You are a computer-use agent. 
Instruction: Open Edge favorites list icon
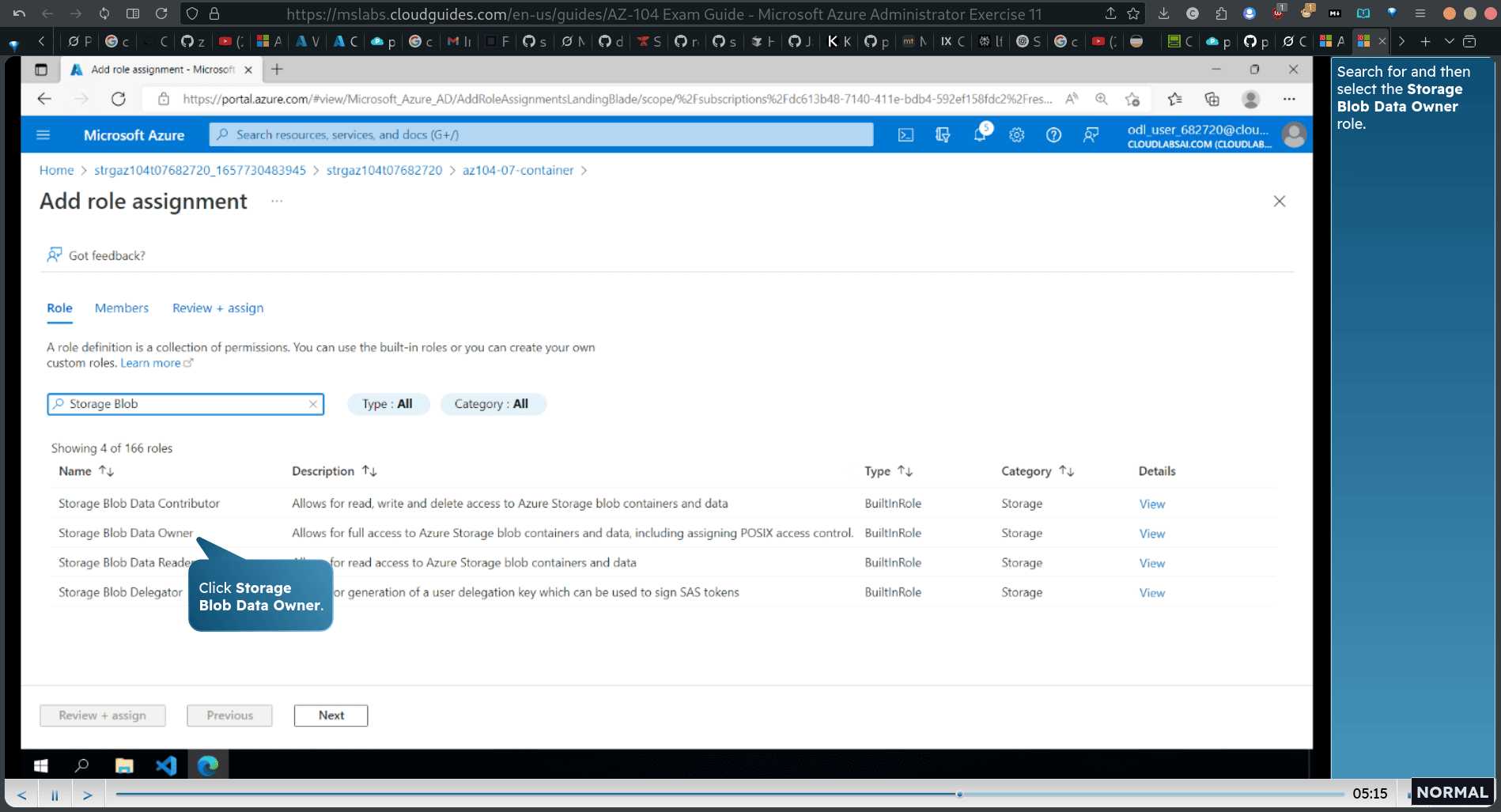pyautogui.click(x=1174, y=99)
